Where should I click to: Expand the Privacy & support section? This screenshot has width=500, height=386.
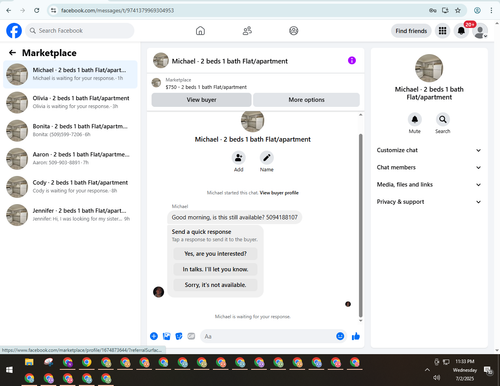429,202
